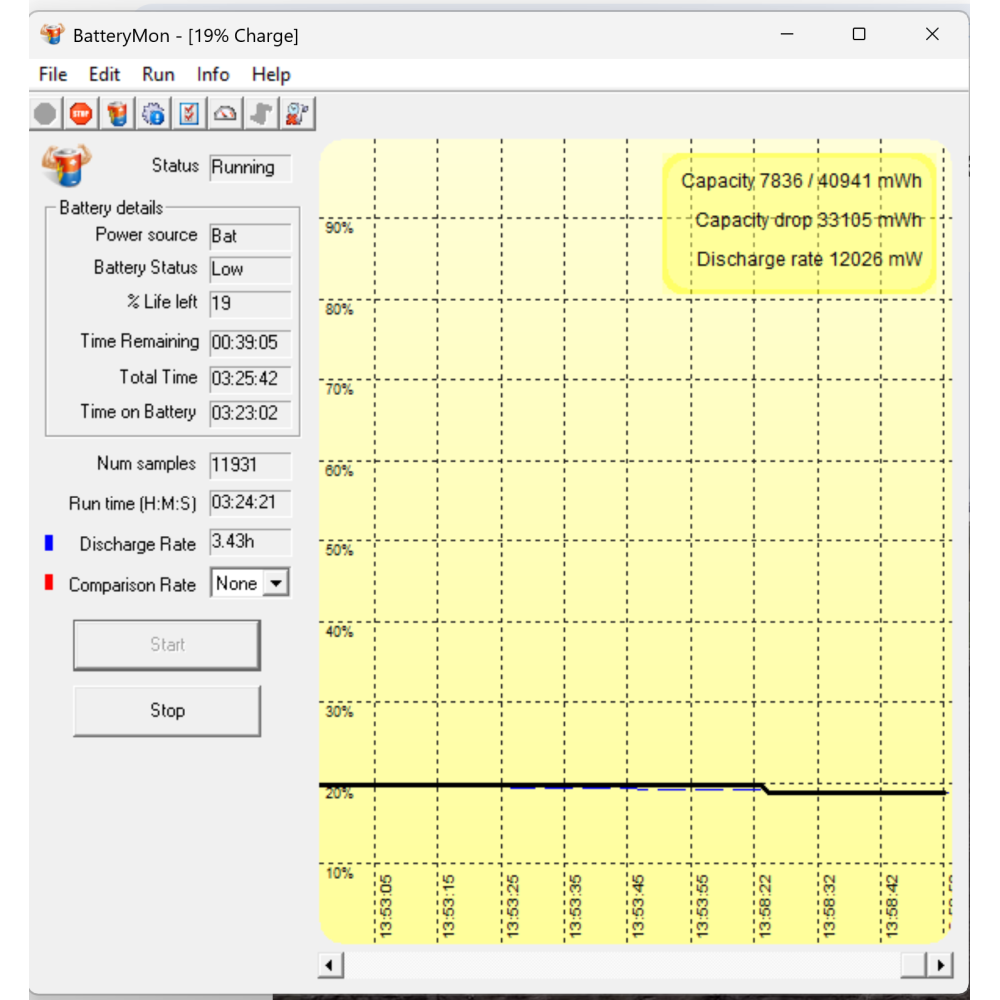Image resolution: width=1000 pixels, height=1000 pixels.
Task: Open the Info menu
Action: click(x=213, y=75)
